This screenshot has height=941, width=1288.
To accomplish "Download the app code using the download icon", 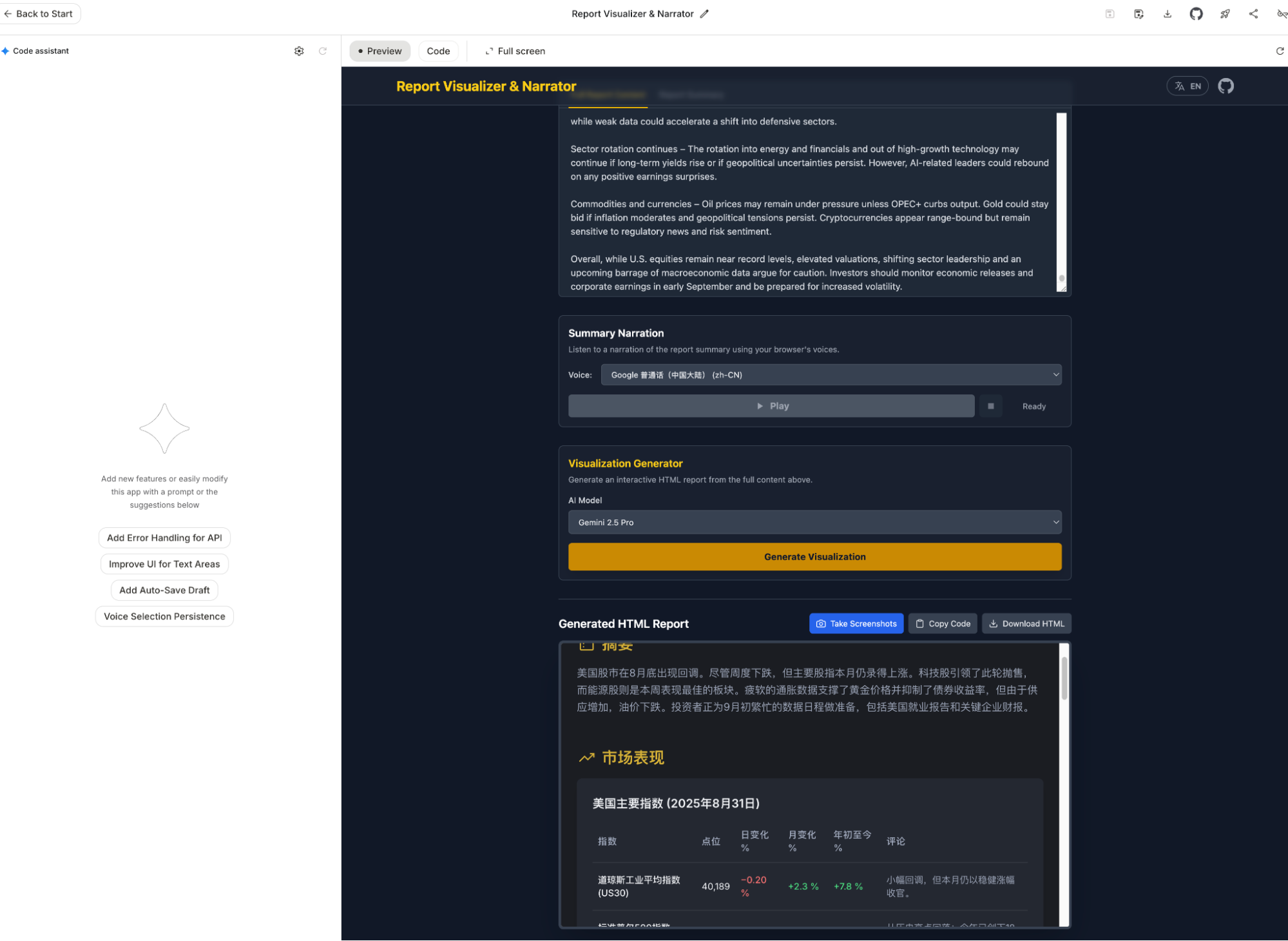I will point(1167,13).
